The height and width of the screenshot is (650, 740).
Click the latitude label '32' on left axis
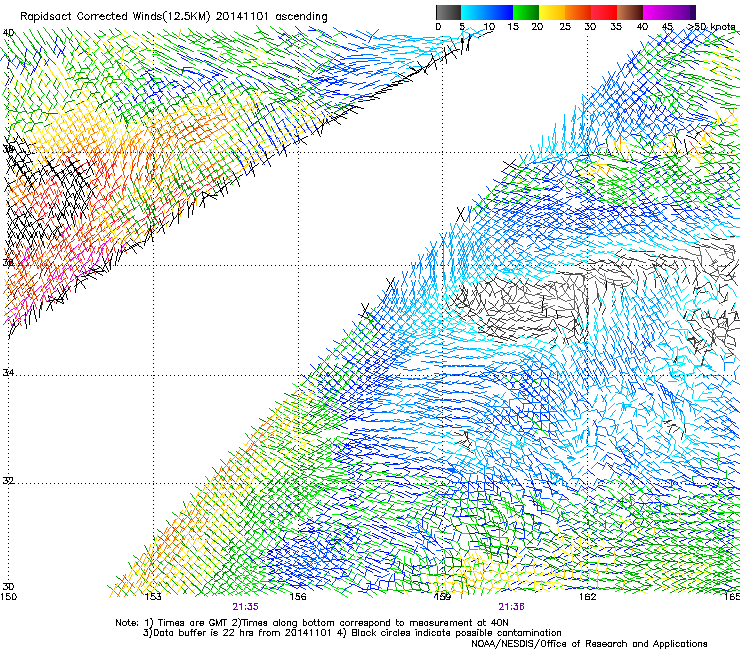click(8, 481)
